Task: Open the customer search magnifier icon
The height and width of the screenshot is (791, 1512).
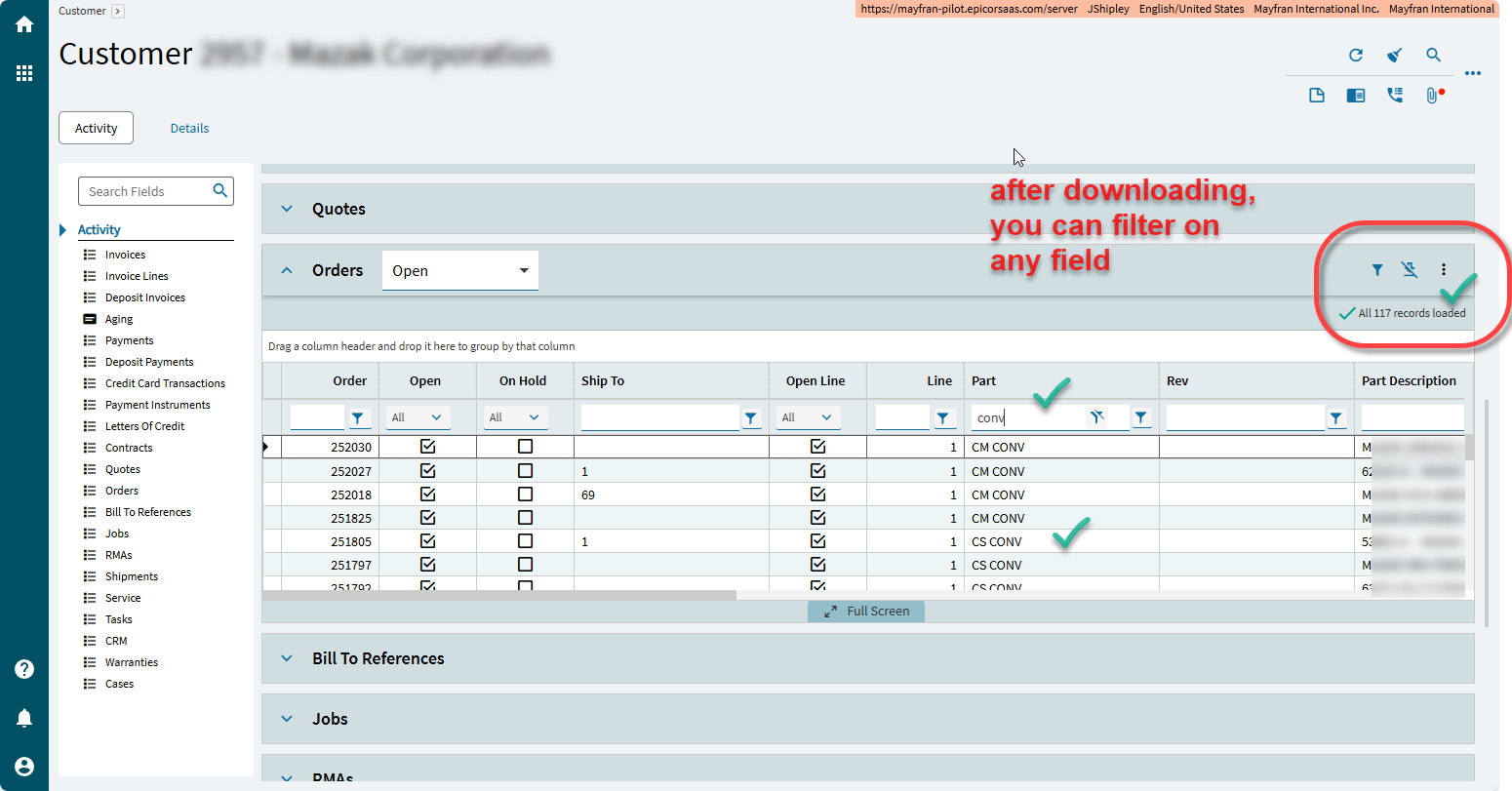Action: click(1433, 56)
